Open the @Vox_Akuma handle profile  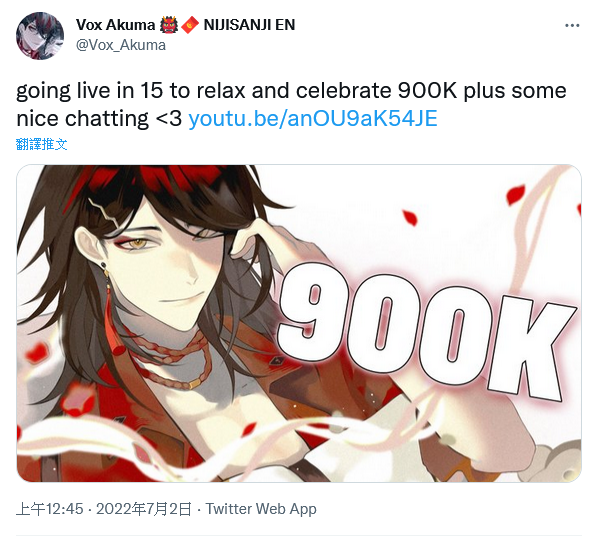tap(121, 45)
